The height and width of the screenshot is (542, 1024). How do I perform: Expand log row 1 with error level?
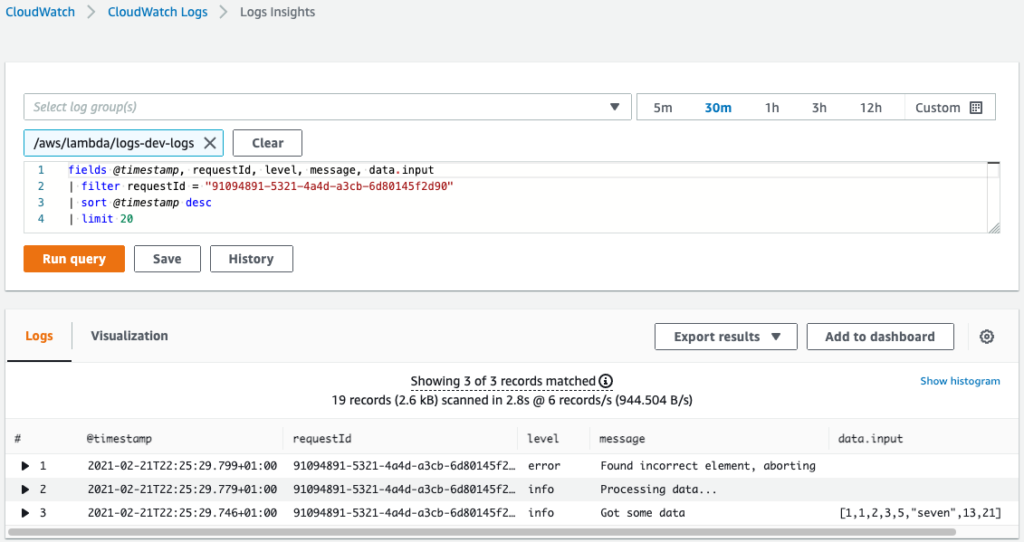[x=25, y=466]
